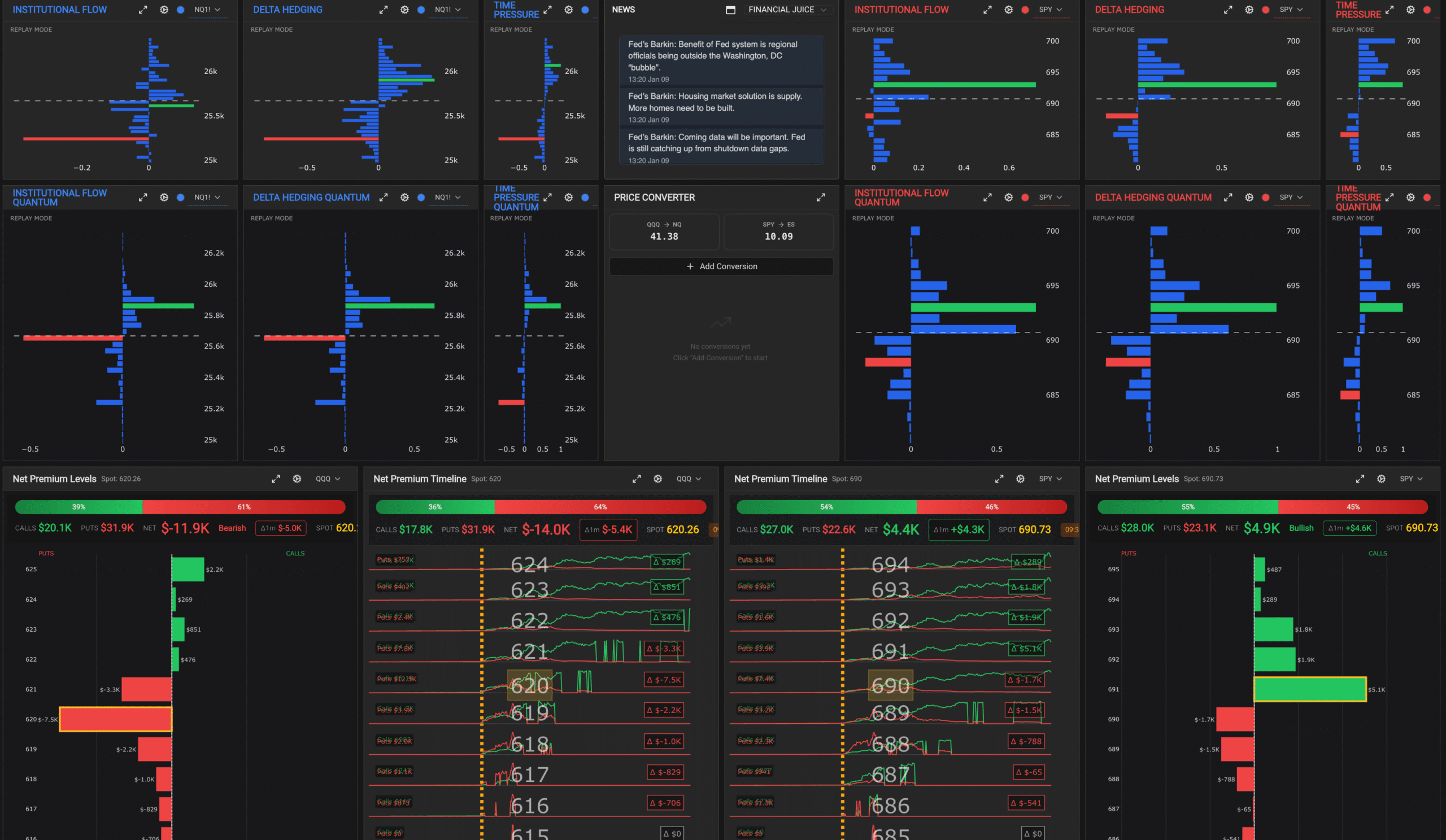
Task: Open settings for NQ Institutional Flow panel
Action: point(164,10)
